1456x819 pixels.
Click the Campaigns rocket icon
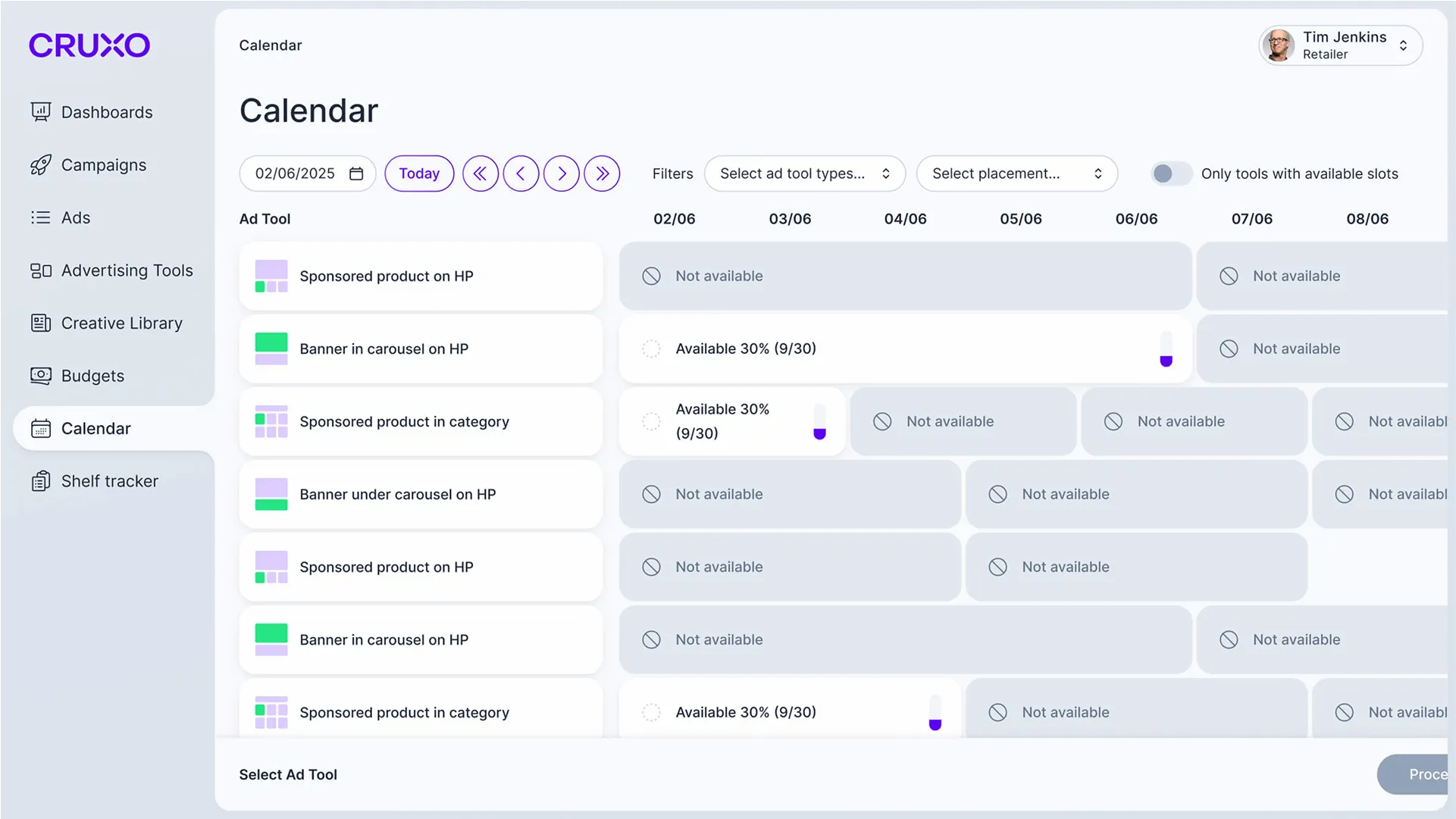(x=41, y=165)
